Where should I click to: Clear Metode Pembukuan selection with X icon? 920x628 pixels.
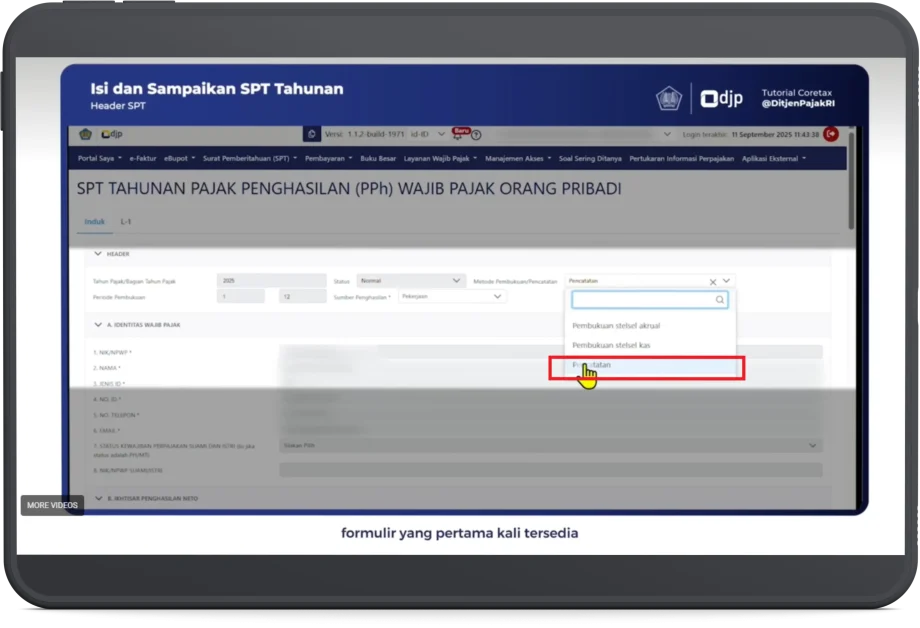[x=713, y=282]
